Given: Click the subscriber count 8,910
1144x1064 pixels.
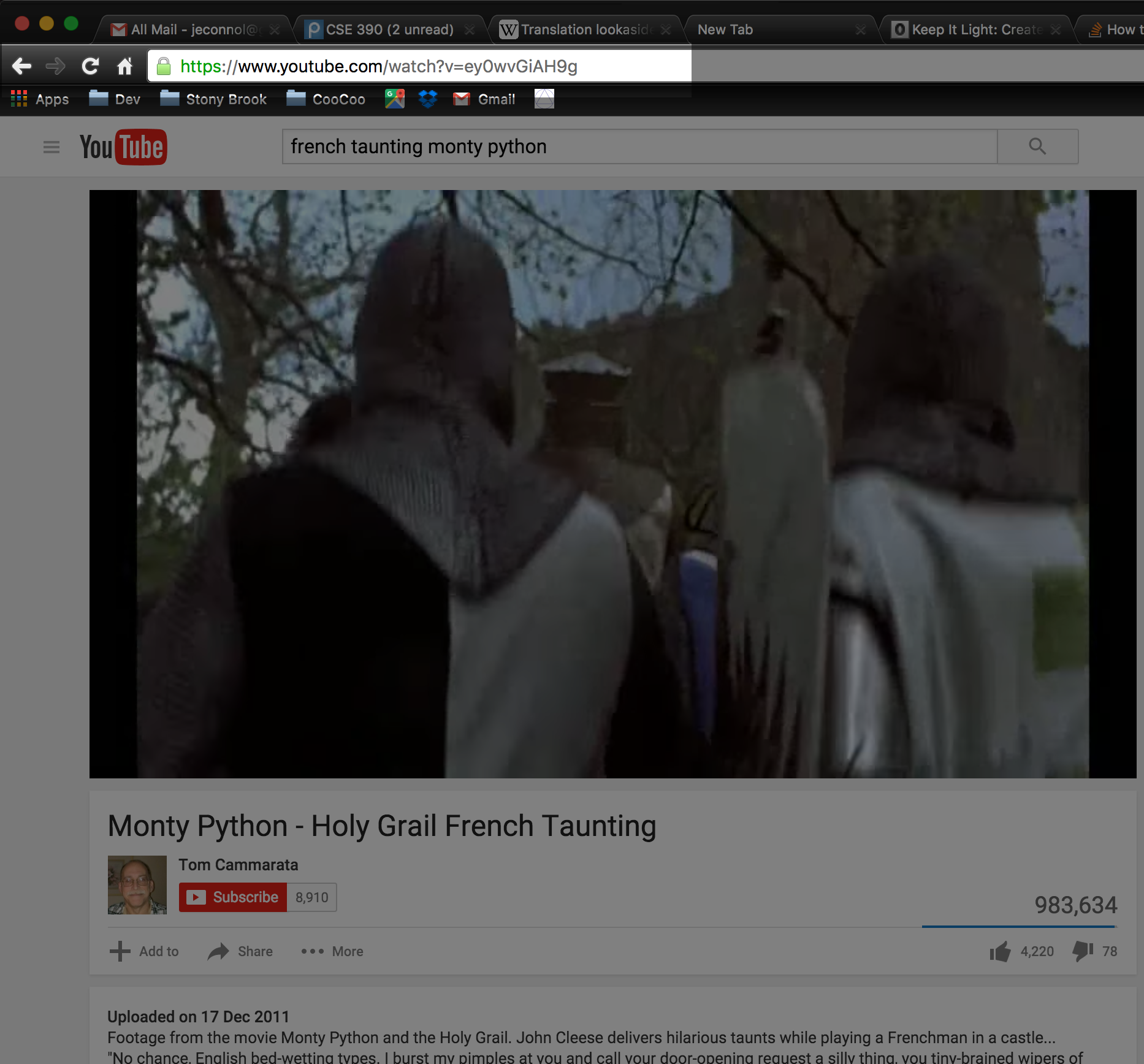Looking at the screenshot, I should click(312, 897).
